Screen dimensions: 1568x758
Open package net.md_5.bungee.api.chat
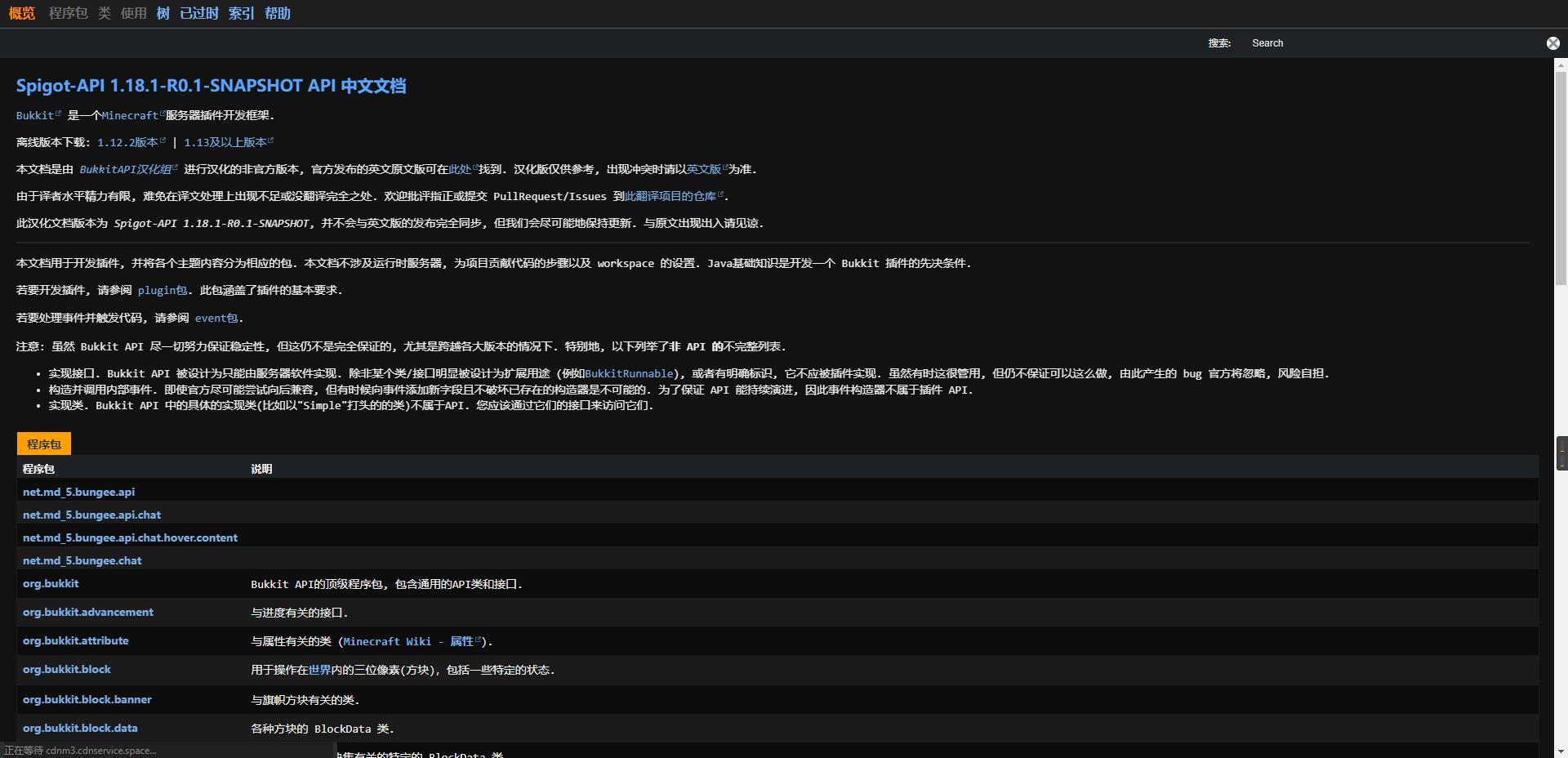tap(91, 515)
